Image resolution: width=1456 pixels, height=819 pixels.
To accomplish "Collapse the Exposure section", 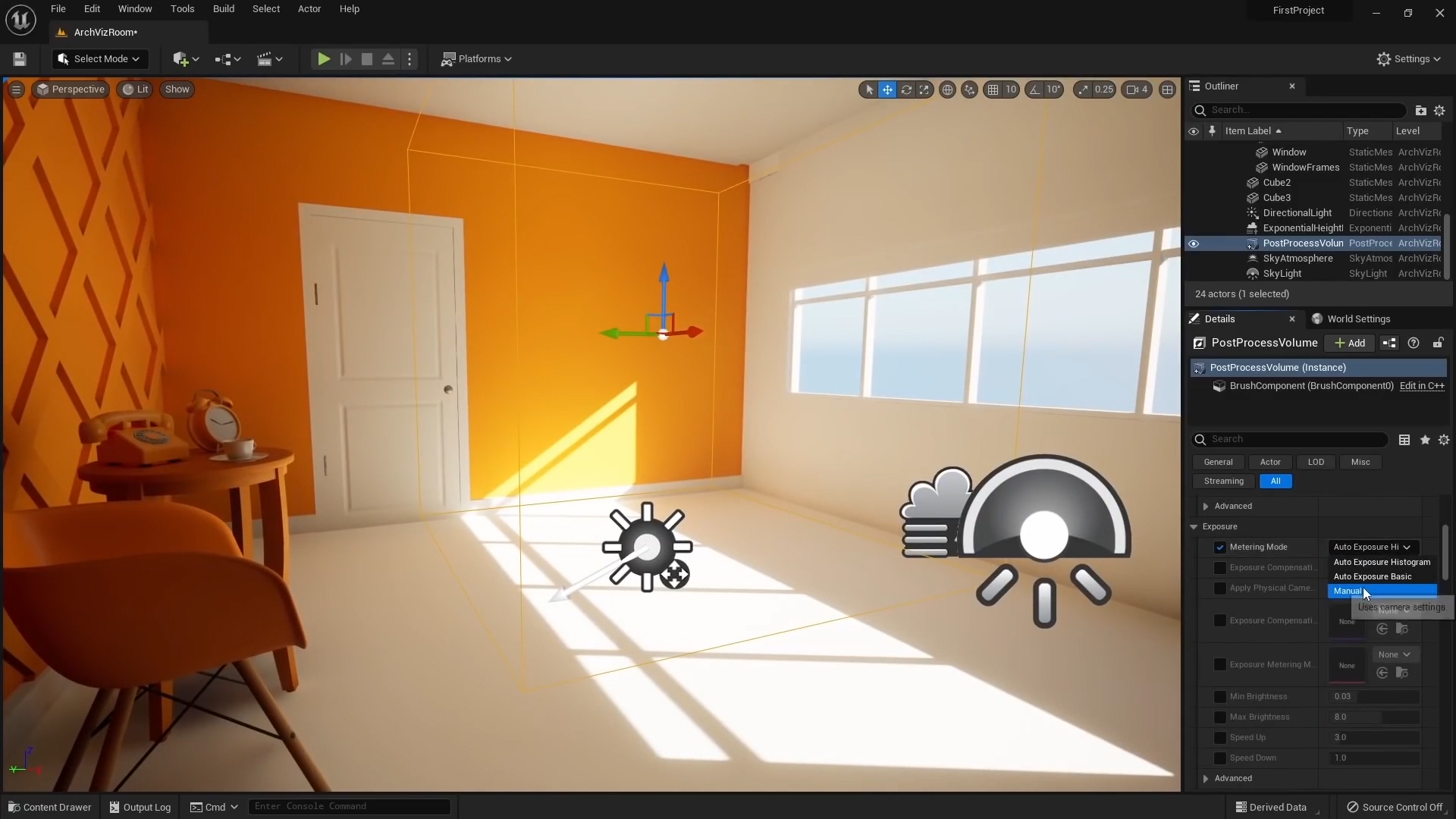I will point(1194,527).
